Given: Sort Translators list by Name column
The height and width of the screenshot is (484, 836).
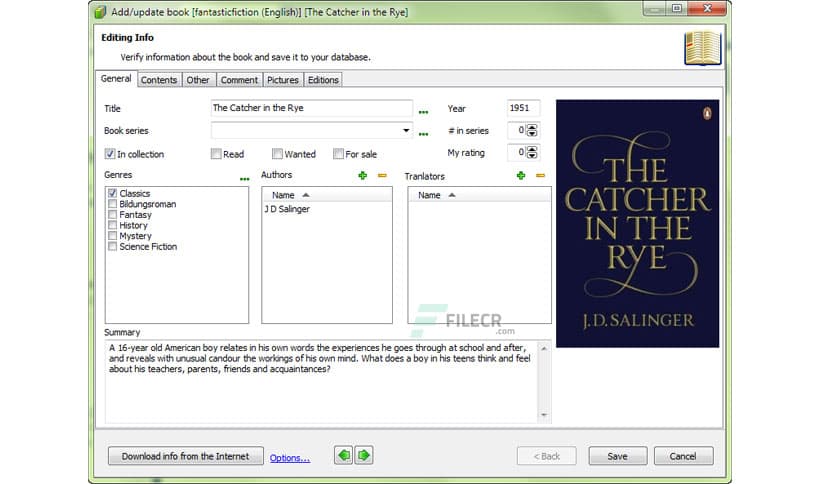Looking at the screenshot, I should [x=479, y=195].
